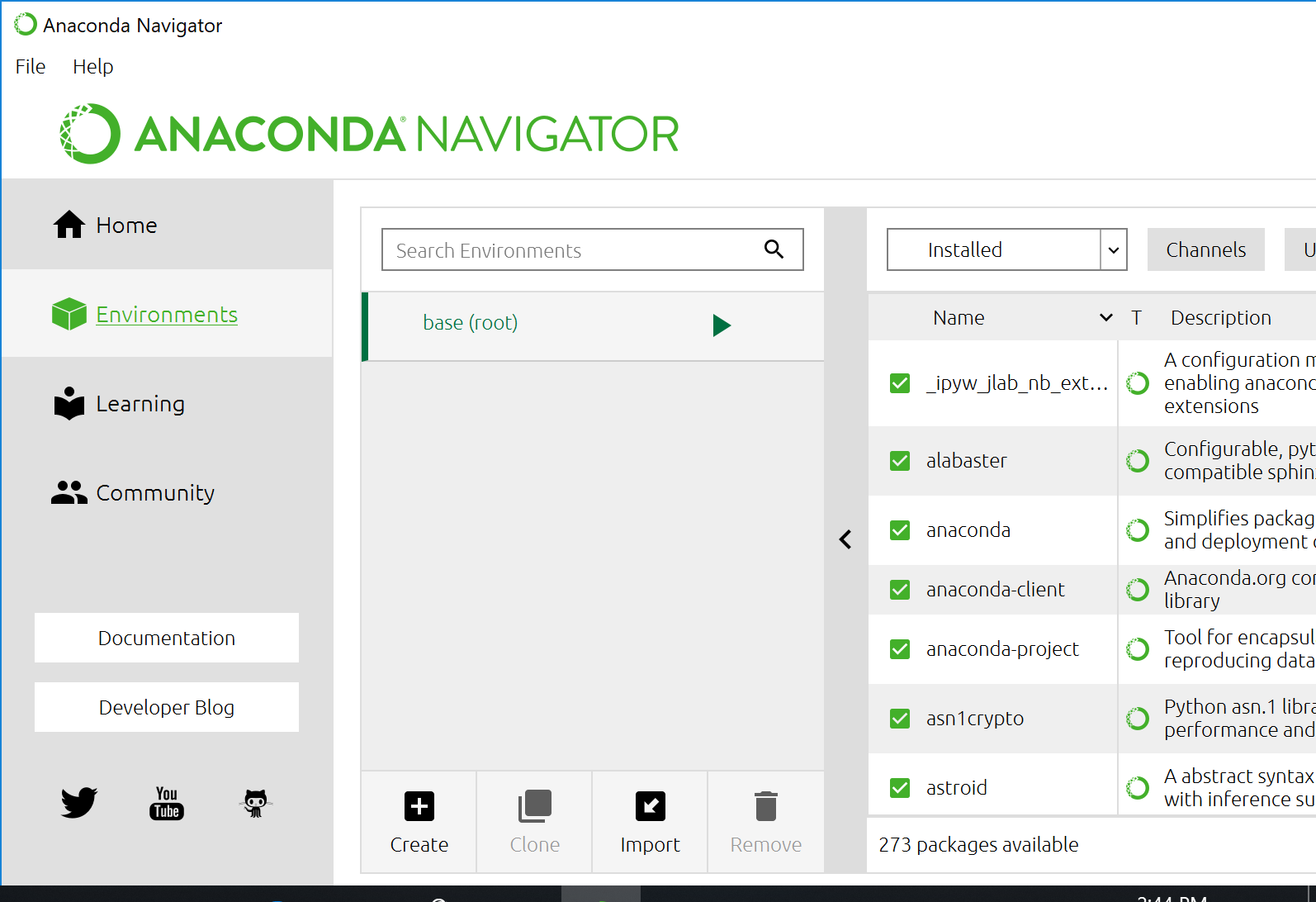Click into the Search Environments field
The width and height of the screenshot is (1316, 902).
point(570,250)
